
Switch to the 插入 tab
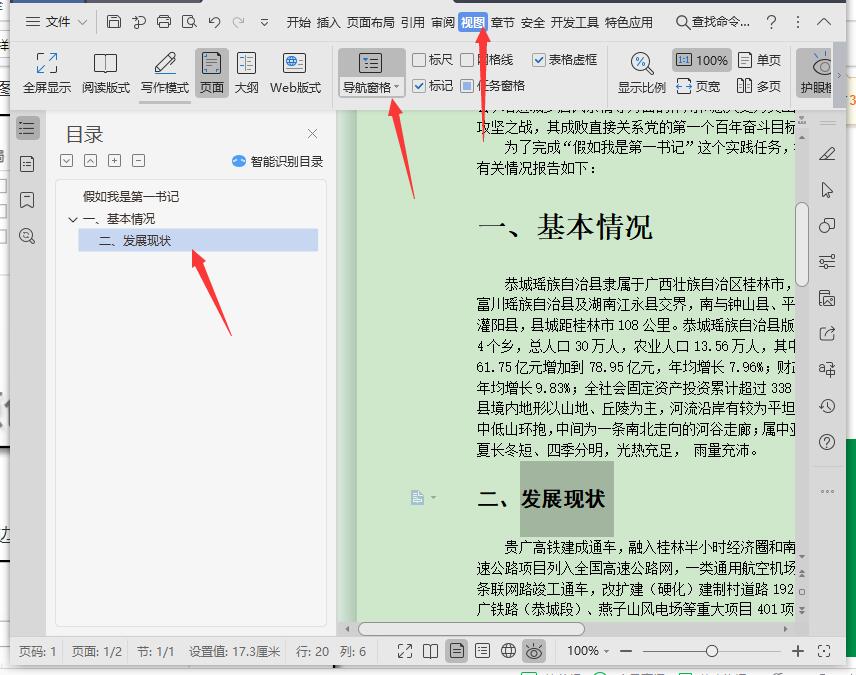point(328,22)
